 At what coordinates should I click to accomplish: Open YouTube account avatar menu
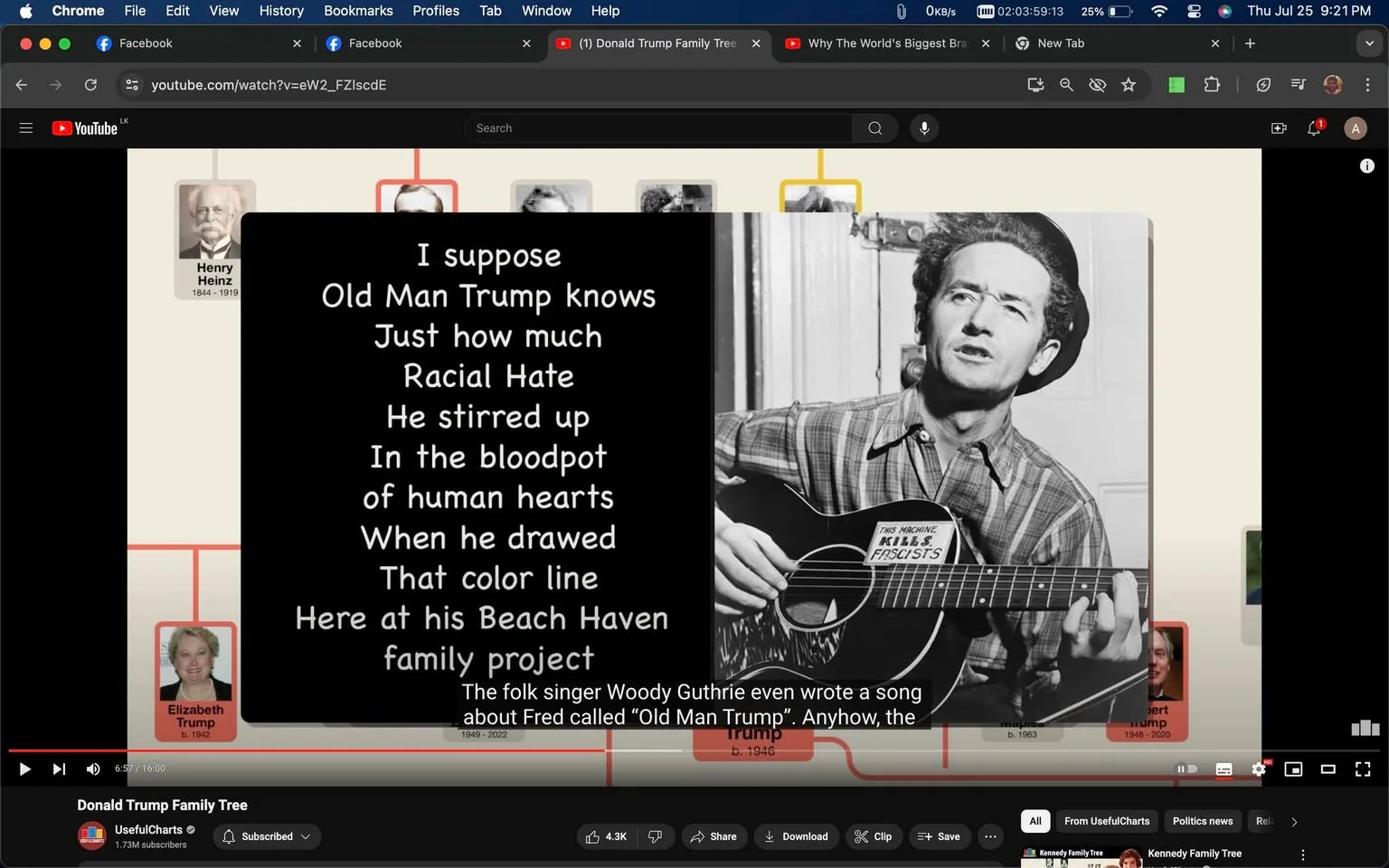pos(1355,128)
